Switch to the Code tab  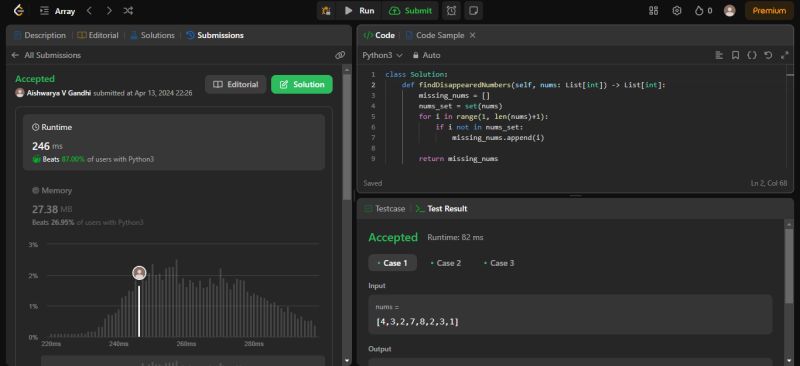tap(379, 35)
